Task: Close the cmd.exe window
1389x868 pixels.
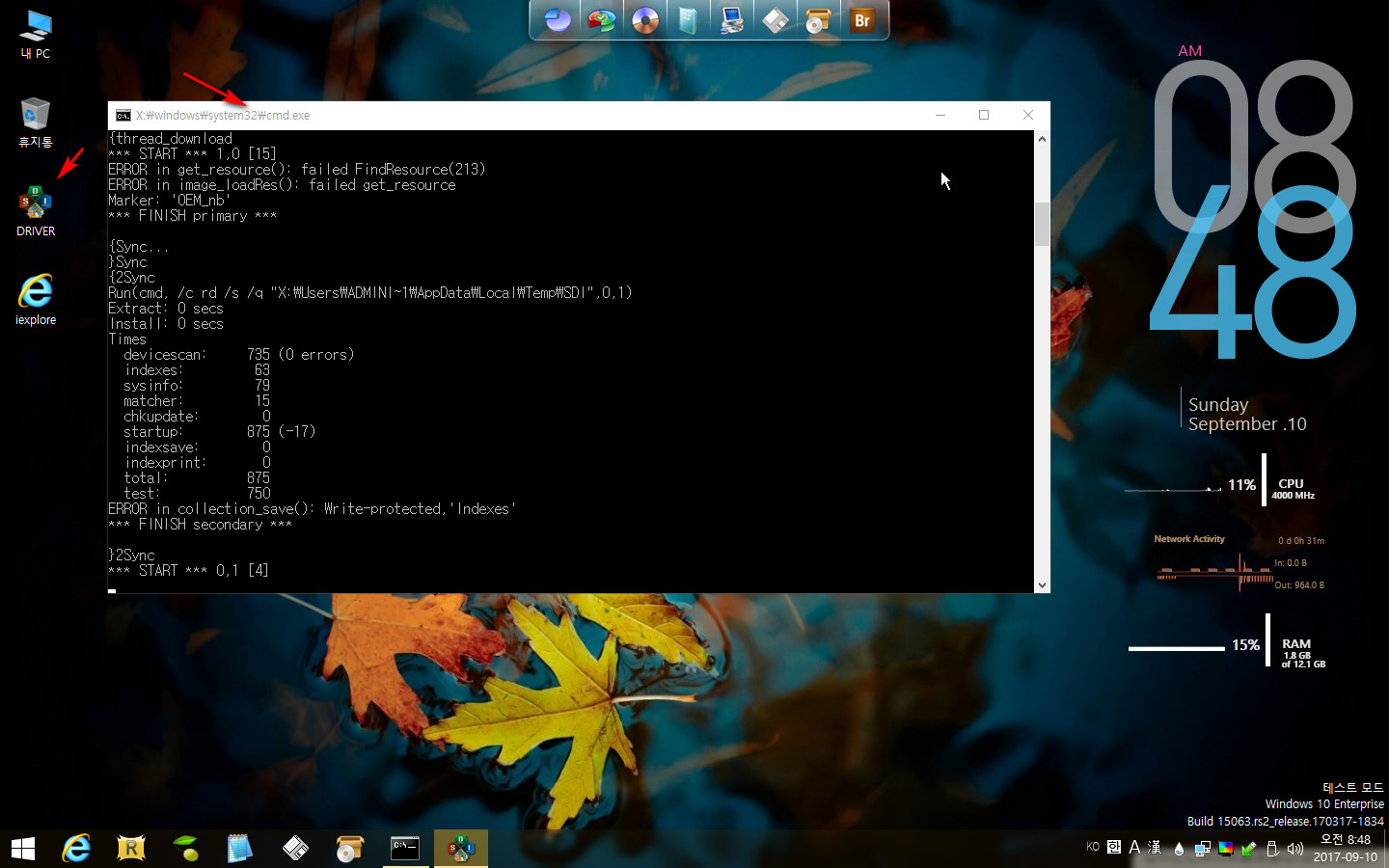Action: pos(1028,115)
